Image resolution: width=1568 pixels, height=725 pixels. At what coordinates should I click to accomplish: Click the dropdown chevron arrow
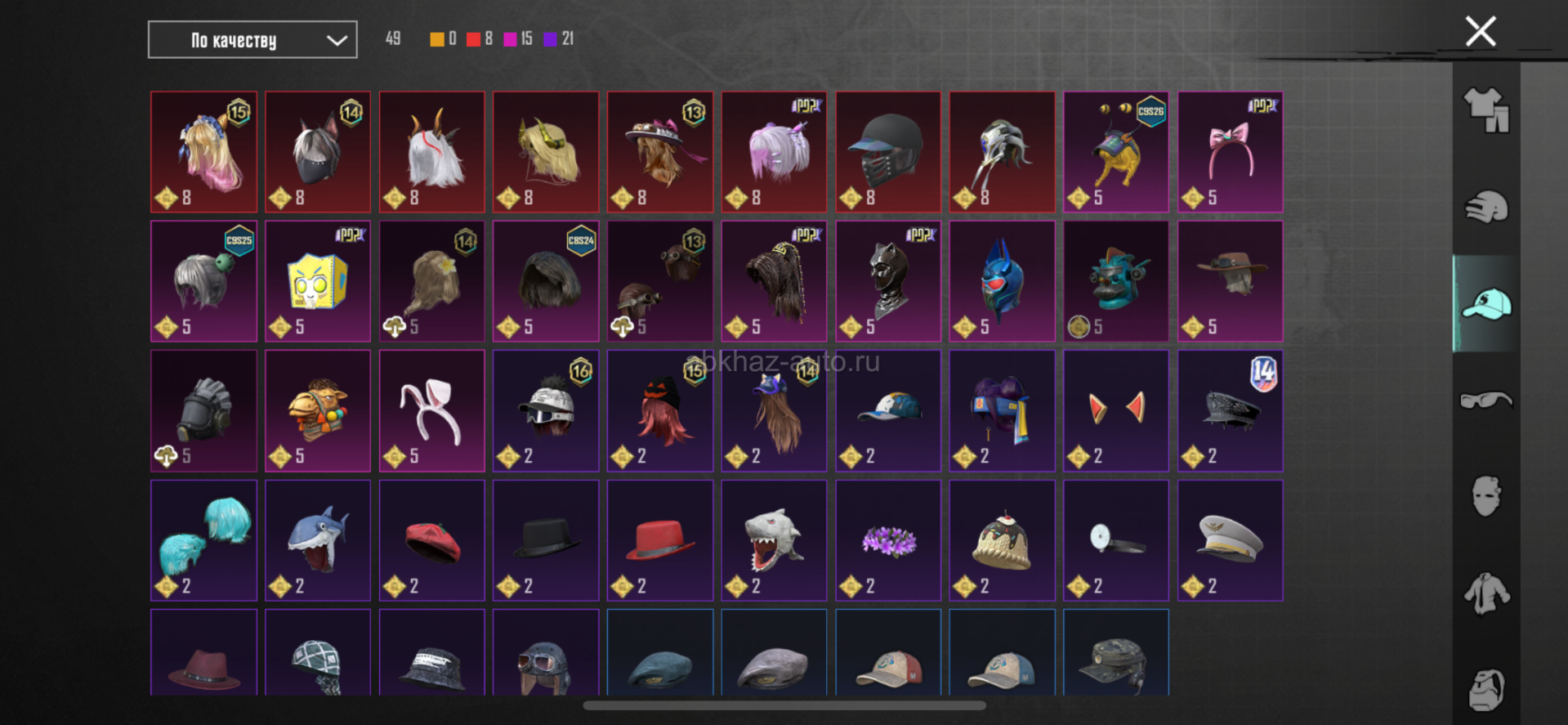337,40
